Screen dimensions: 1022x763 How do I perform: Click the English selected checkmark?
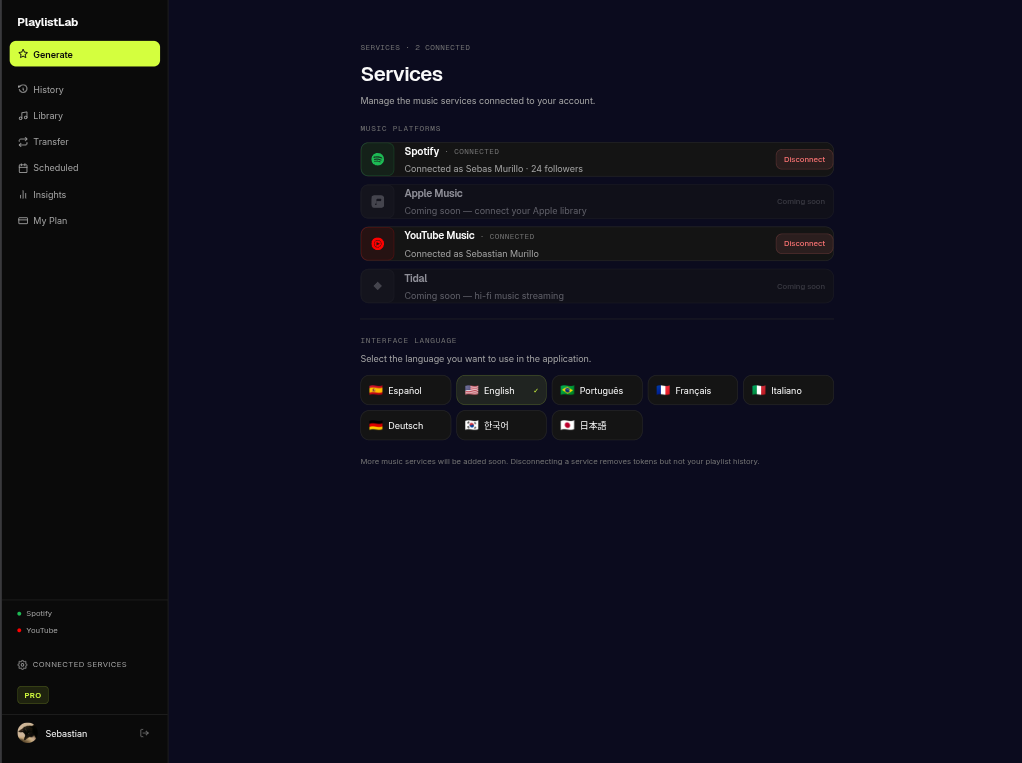click(536, 391)
